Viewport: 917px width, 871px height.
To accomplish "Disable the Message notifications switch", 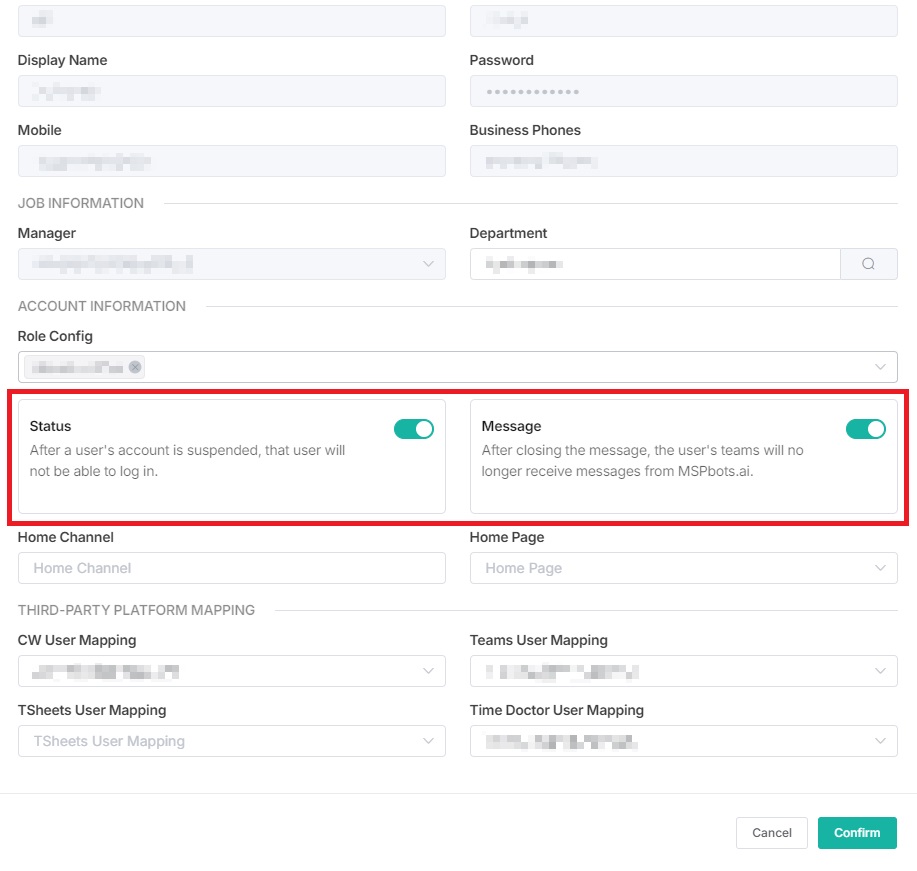I will tap(866, 429).
